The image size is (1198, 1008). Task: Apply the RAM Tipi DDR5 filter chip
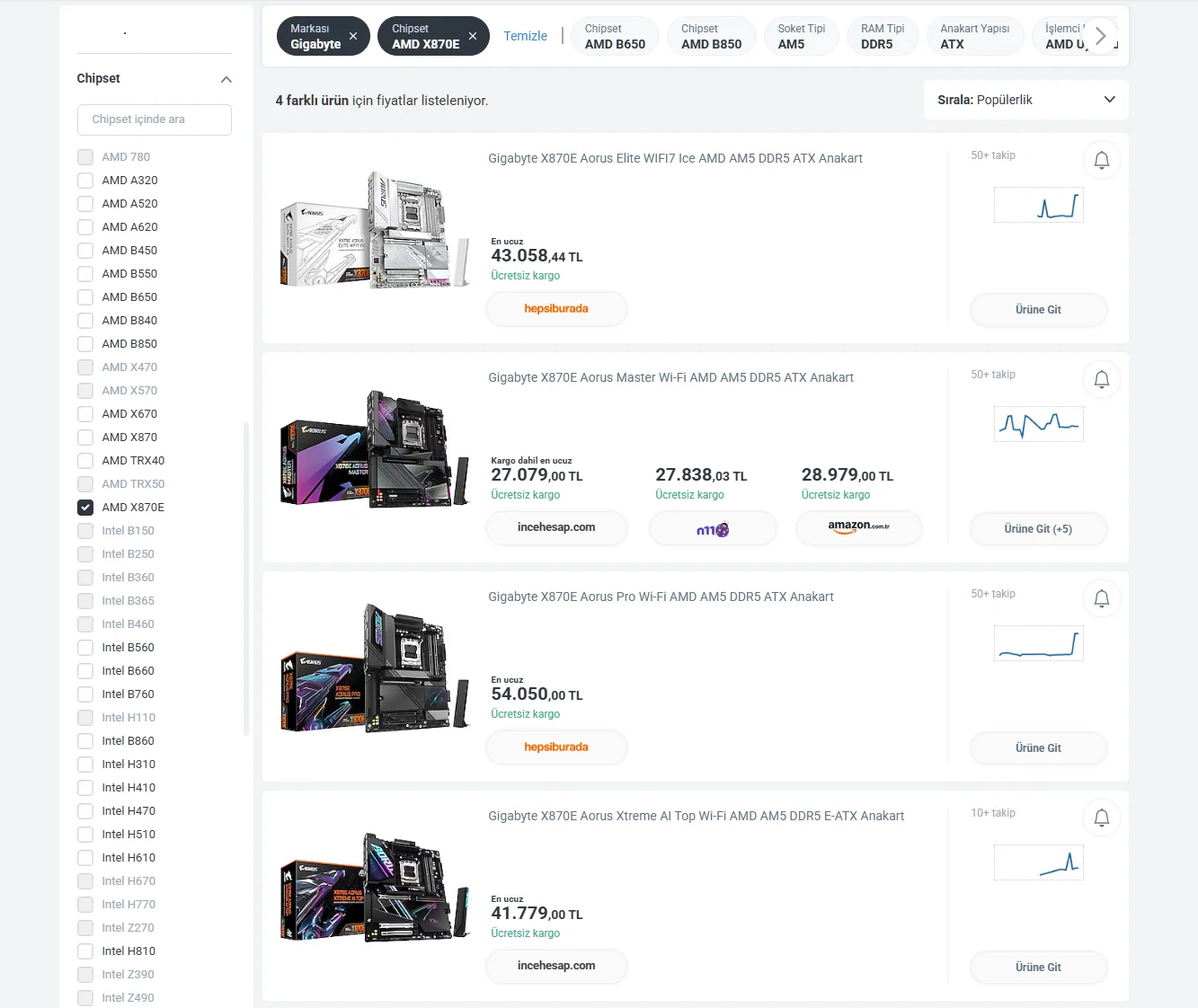(x=883, y=36)
